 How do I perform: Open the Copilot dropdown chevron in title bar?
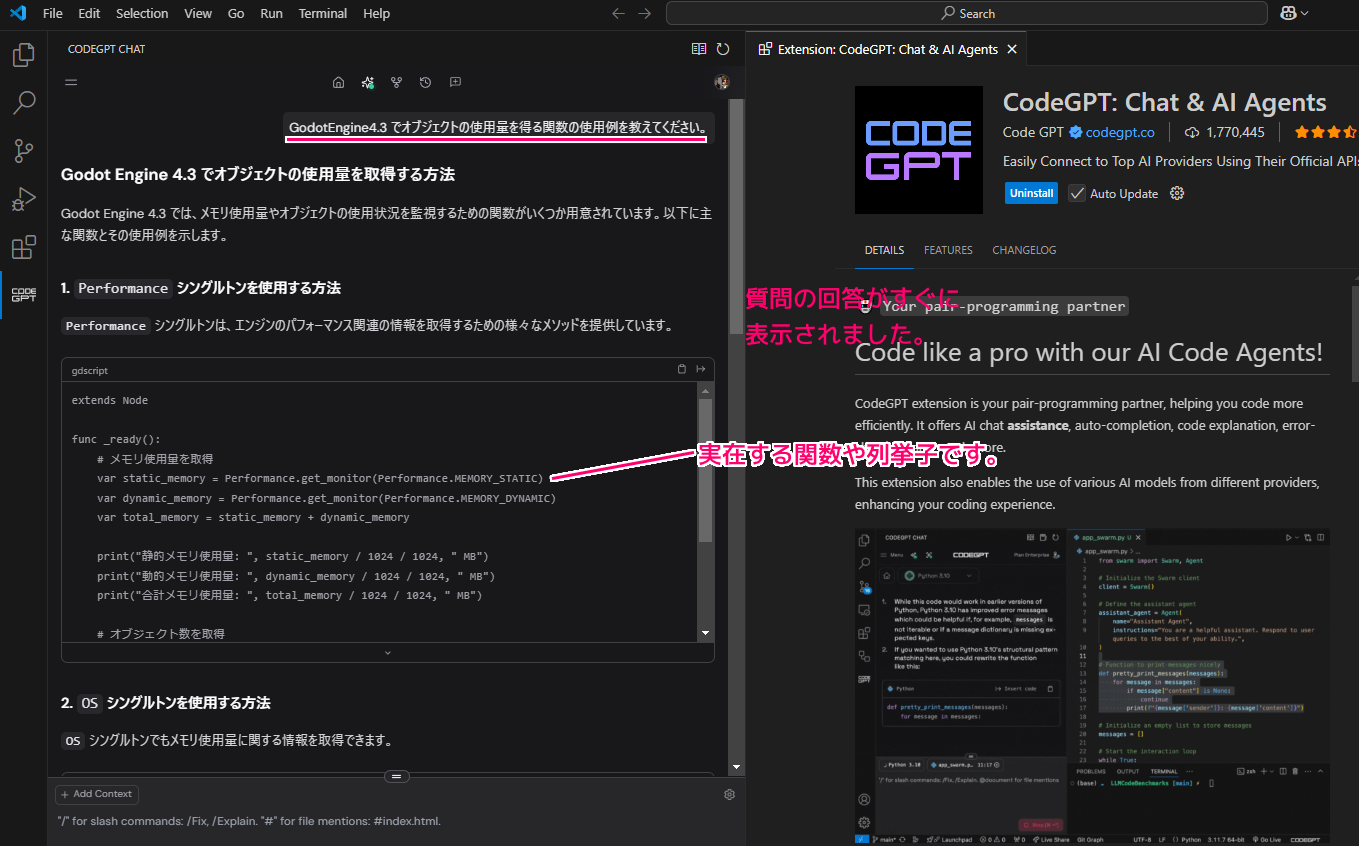pyautogui.click(x=1305, y=13)
